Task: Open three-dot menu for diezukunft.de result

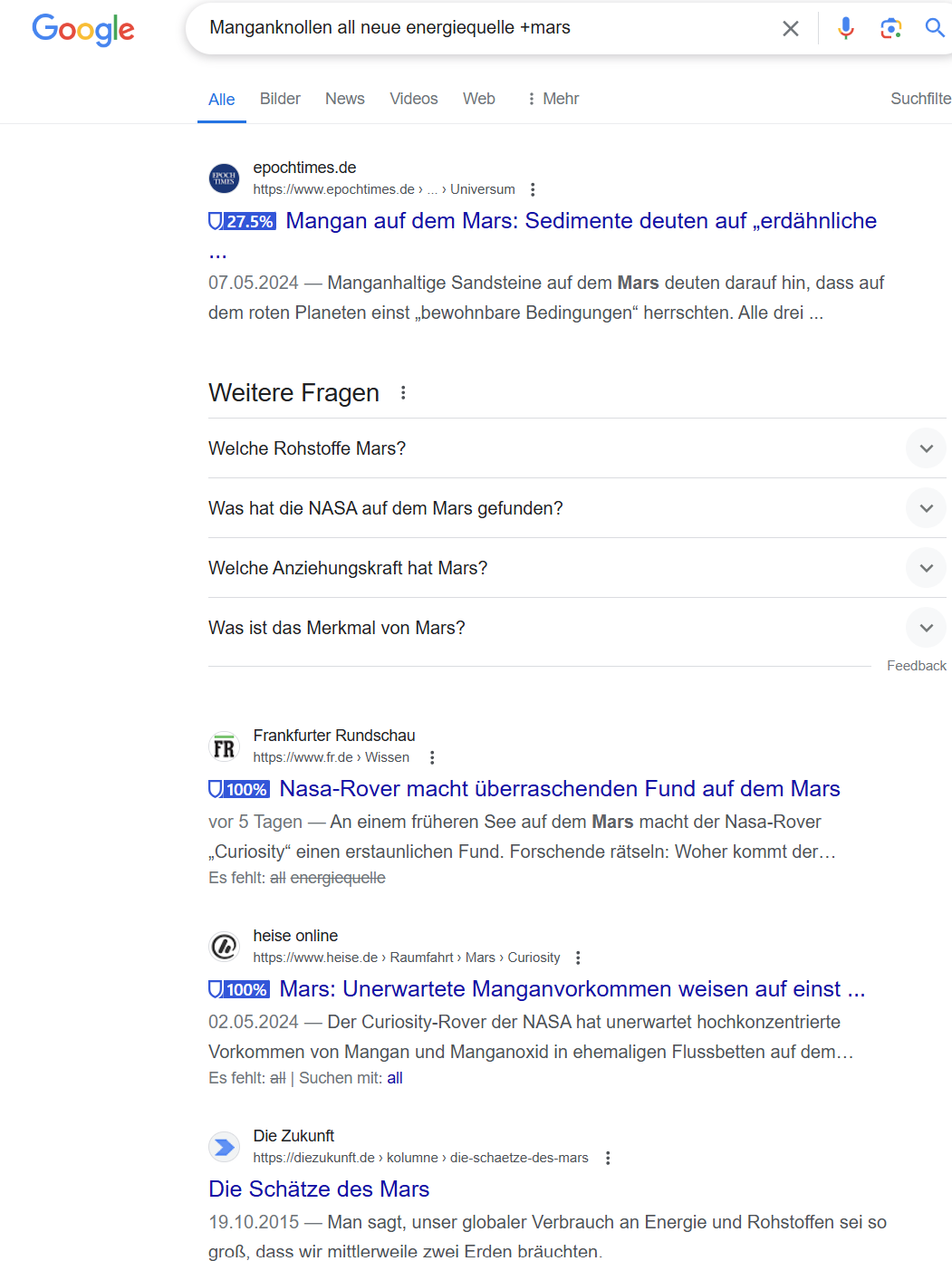Action: pyautogui.click(x=608, y=1158)
